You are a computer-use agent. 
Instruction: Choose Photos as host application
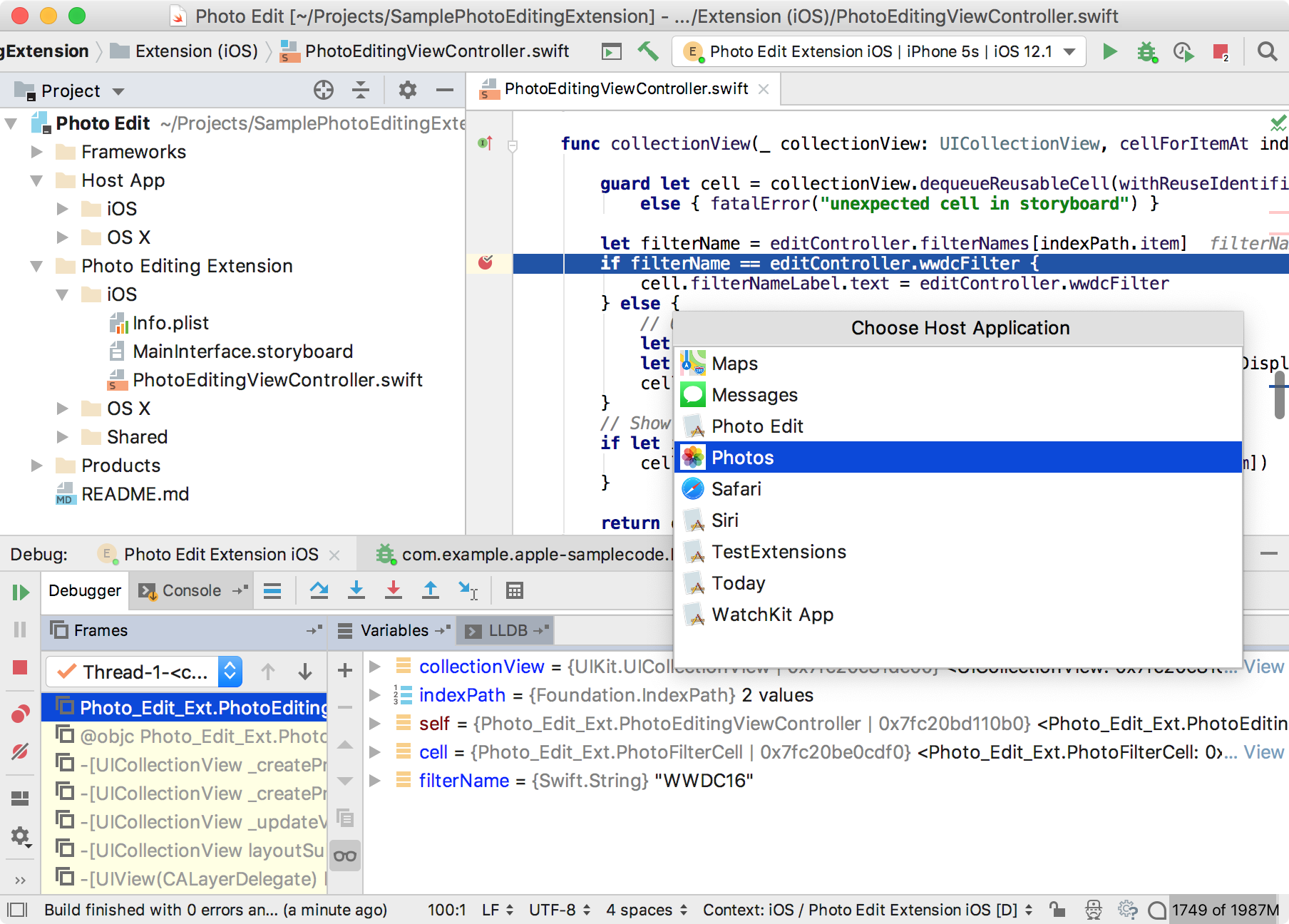tap(958, 457)
